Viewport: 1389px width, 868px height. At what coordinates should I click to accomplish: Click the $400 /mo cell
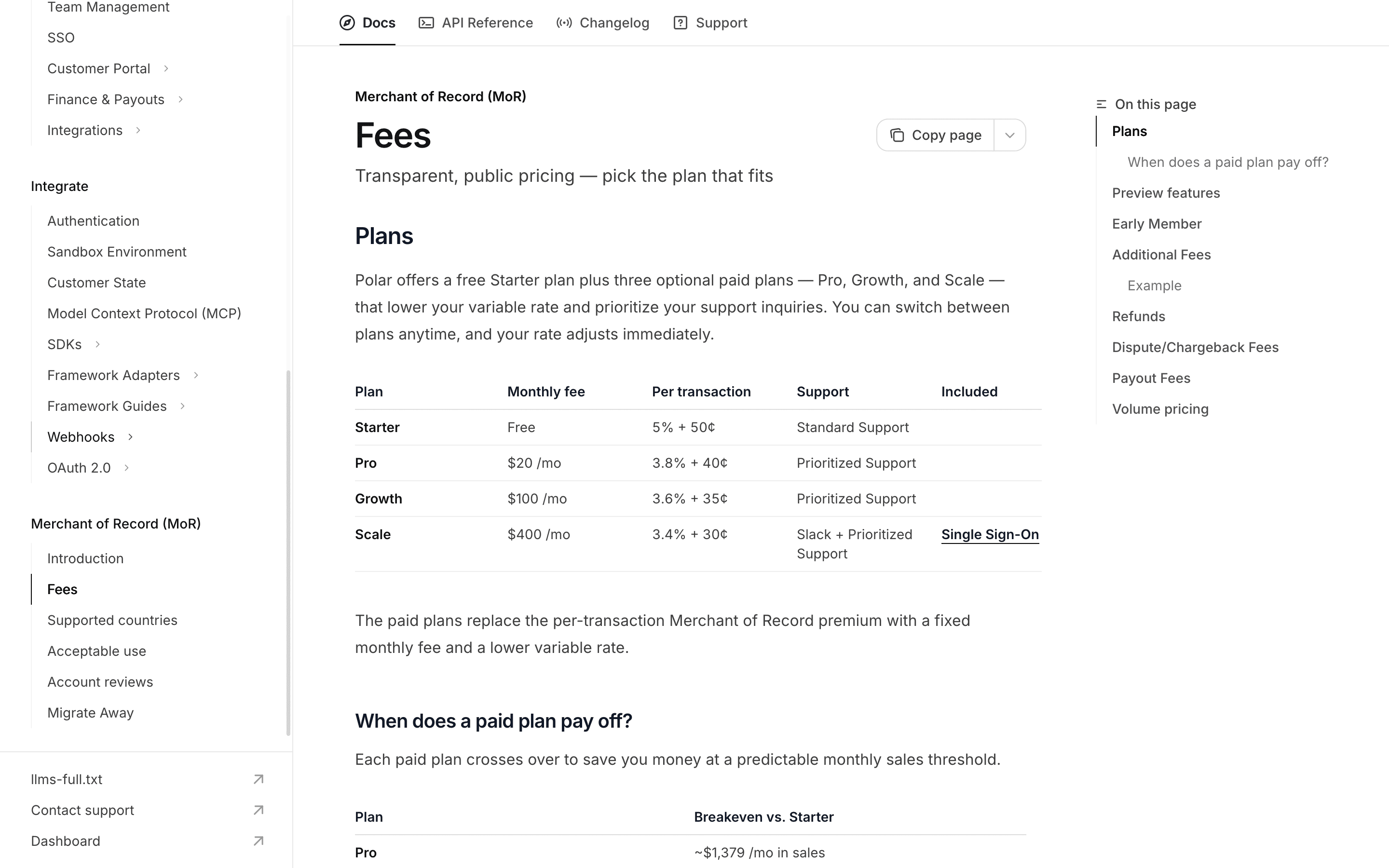coord(538,535)
